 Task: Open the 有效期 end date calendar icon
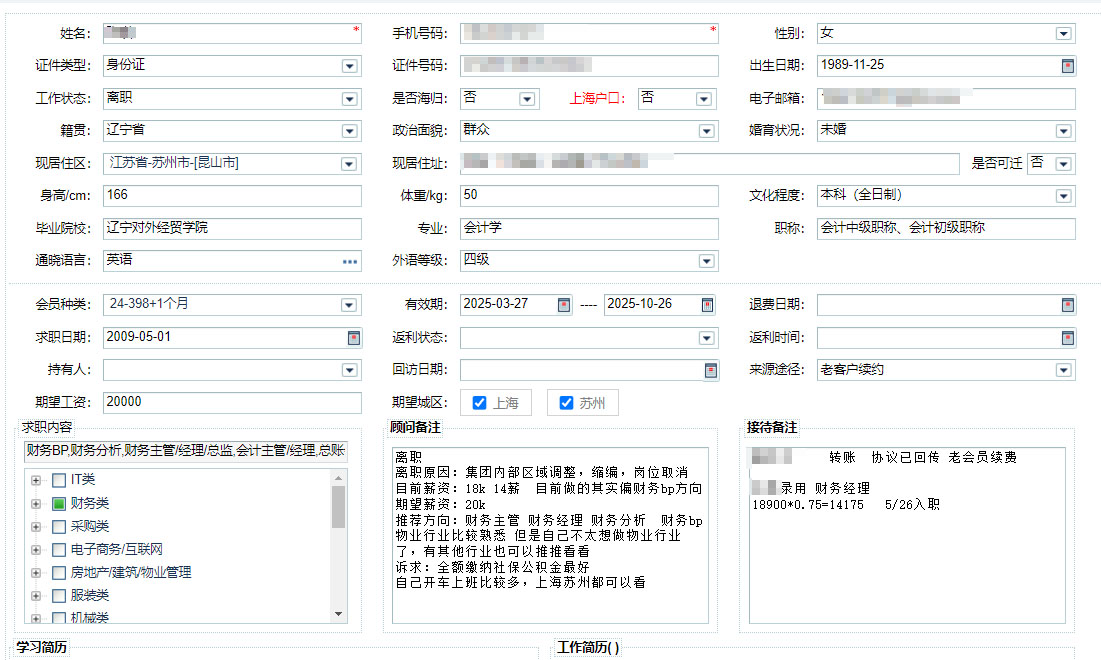[x=707, y=305]
